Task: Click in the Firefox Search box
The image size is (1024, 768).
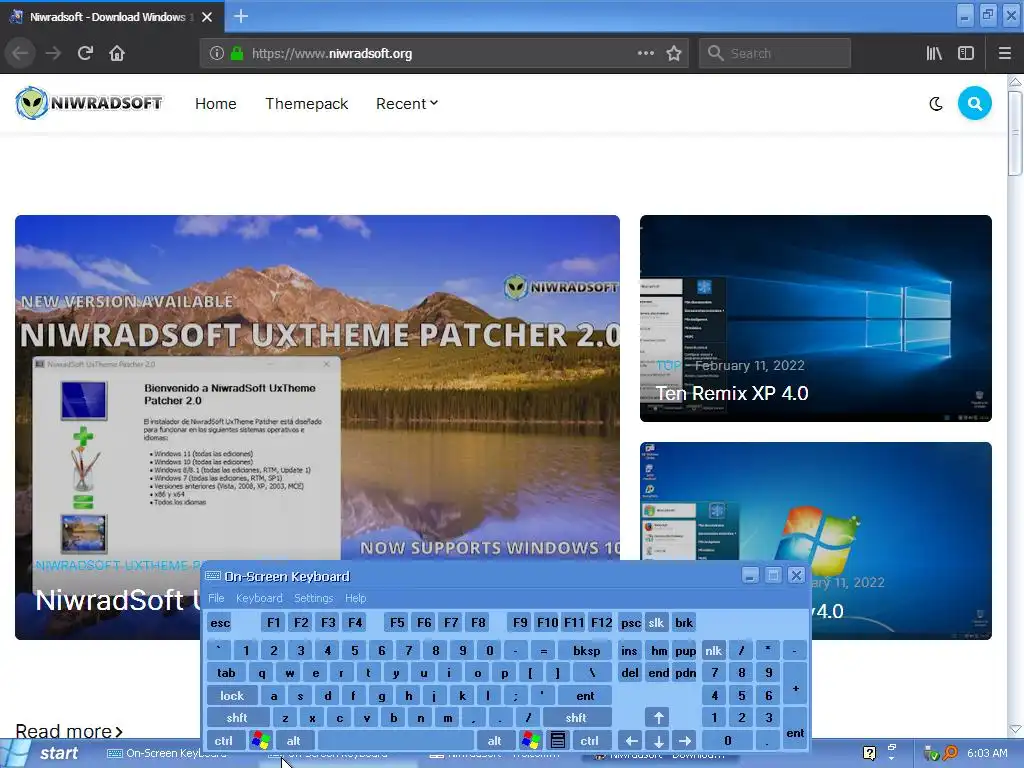Action: (775, 54)
